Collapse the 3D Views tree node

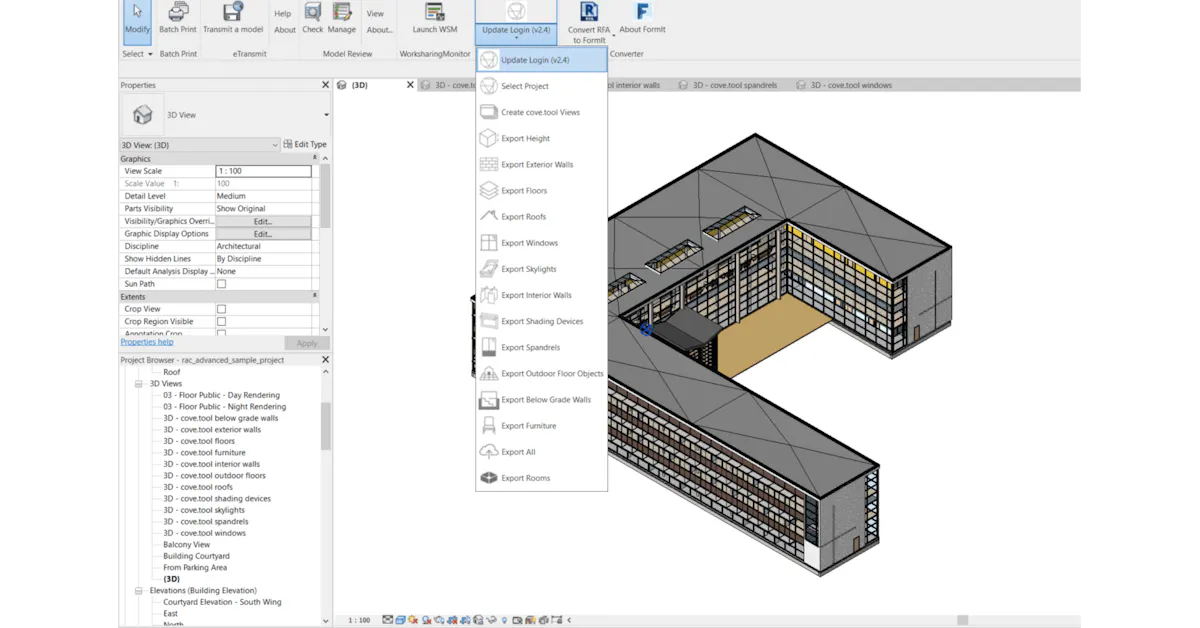coord(140,384)
